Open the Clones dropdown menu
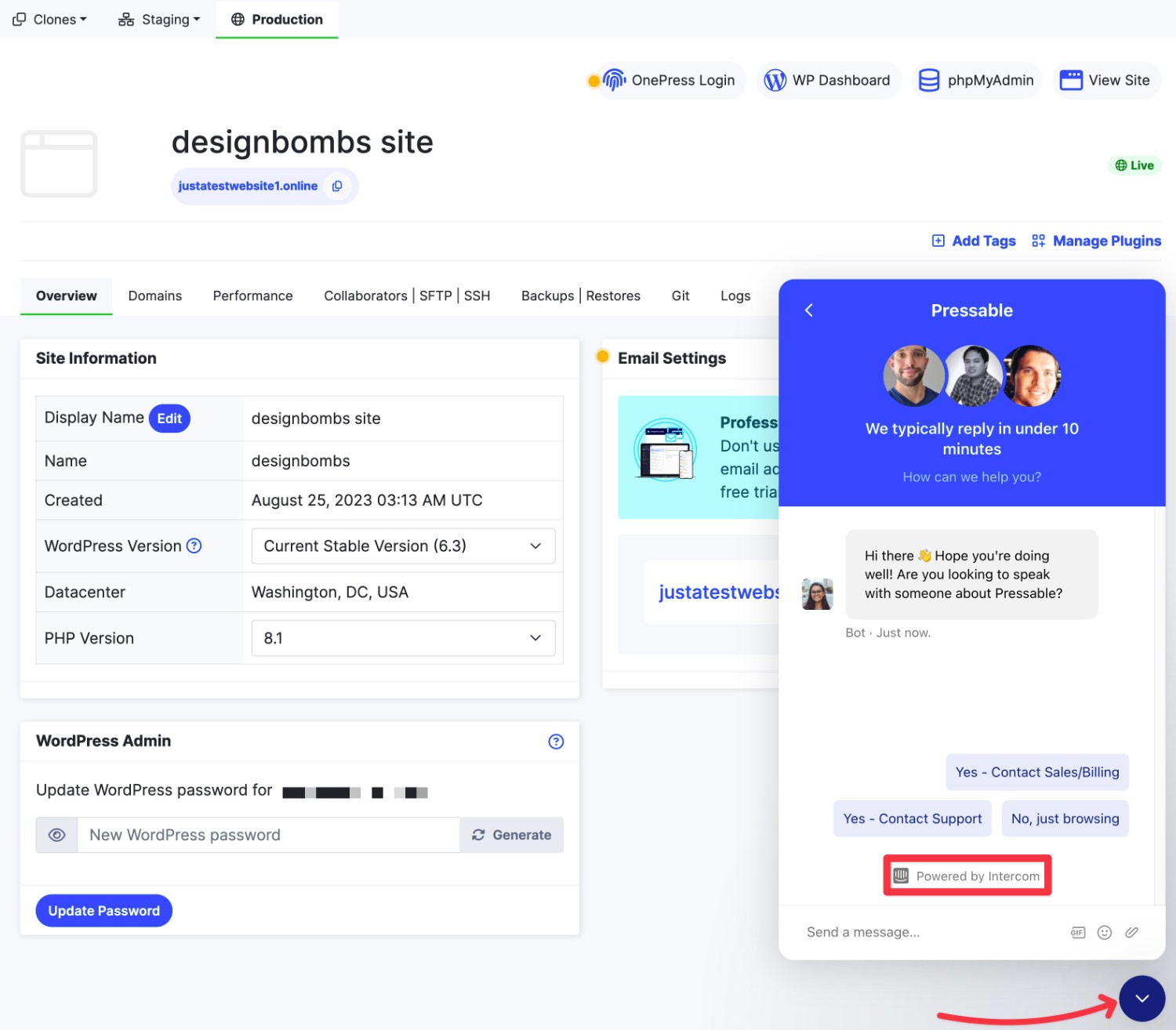The height and width of the screenshot is (1030, 1176). [x=49, y=19]
